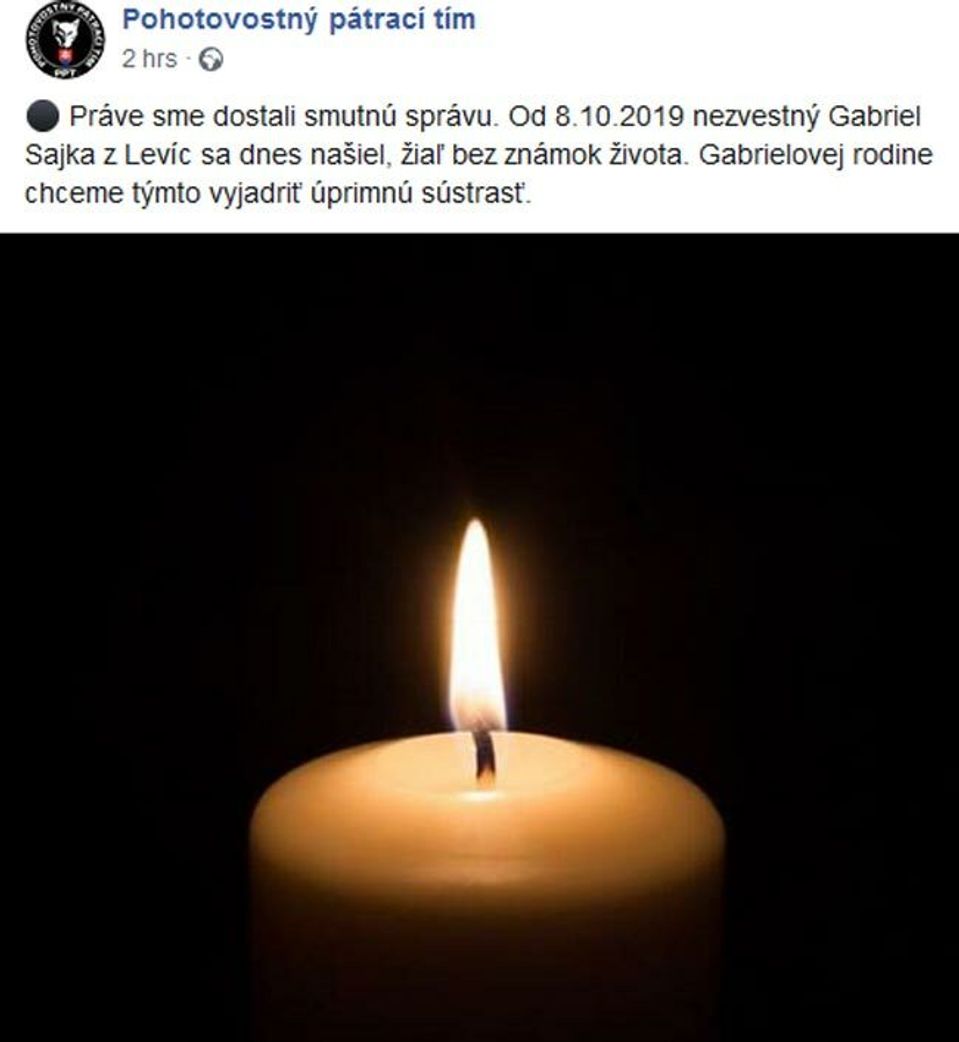Click the black circle emoji in post
The height and width of the screenshot is (1042, 959).
[x=43, y=117]
